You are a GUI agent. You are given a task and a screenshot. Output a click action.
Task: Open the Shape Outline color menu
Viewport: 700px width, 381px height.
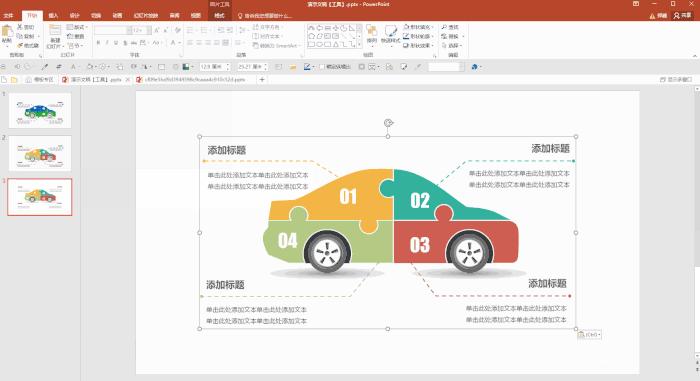[417, 36]
